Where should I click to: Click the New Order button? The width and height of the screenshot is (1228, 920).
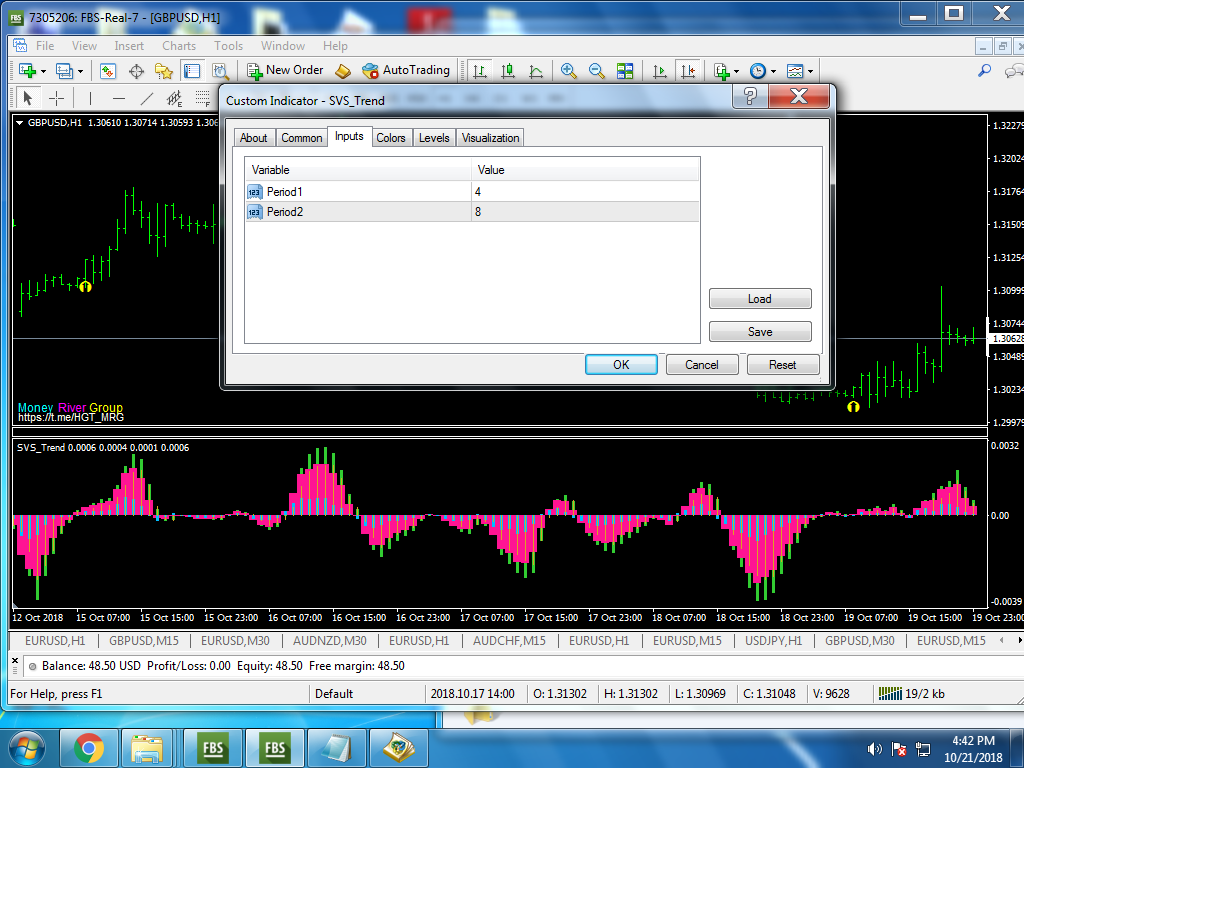pos(285,70)
